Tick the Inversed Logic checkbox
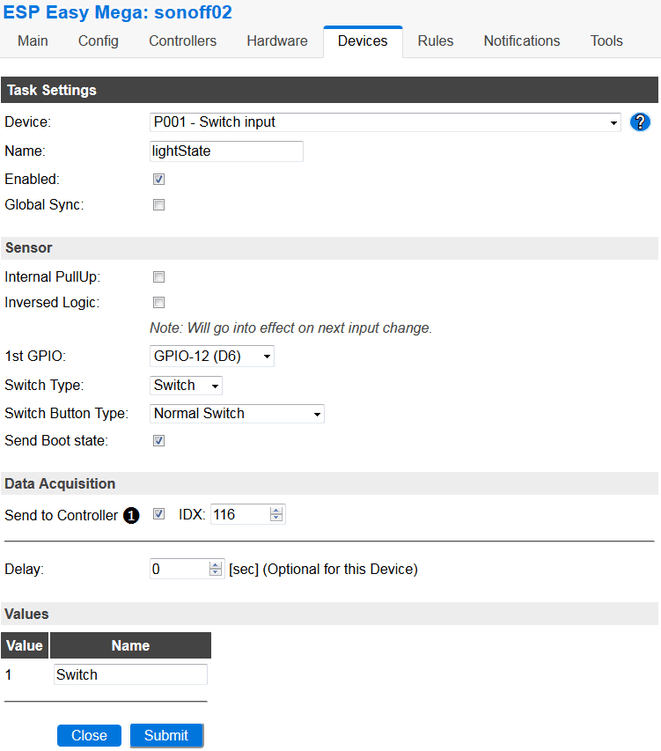Viewport: 661px width, 751px height. click(x=158, y=302)
